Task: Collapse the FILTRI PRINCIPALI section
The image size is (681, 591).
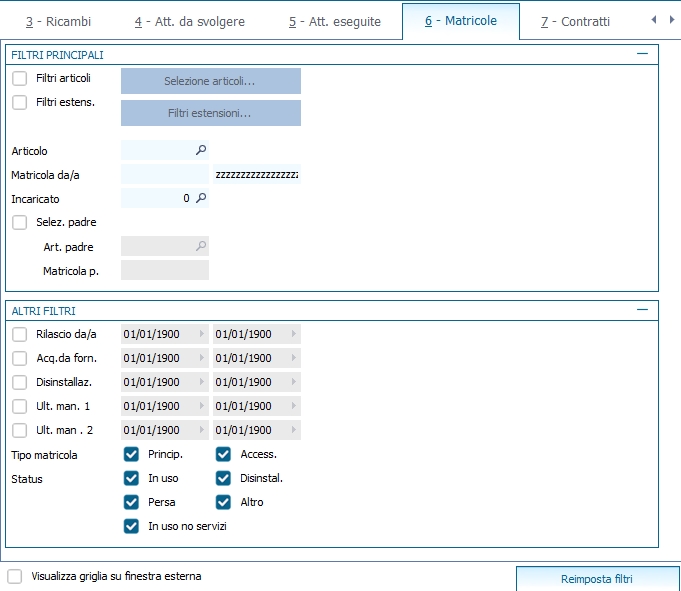Action: 642,54
